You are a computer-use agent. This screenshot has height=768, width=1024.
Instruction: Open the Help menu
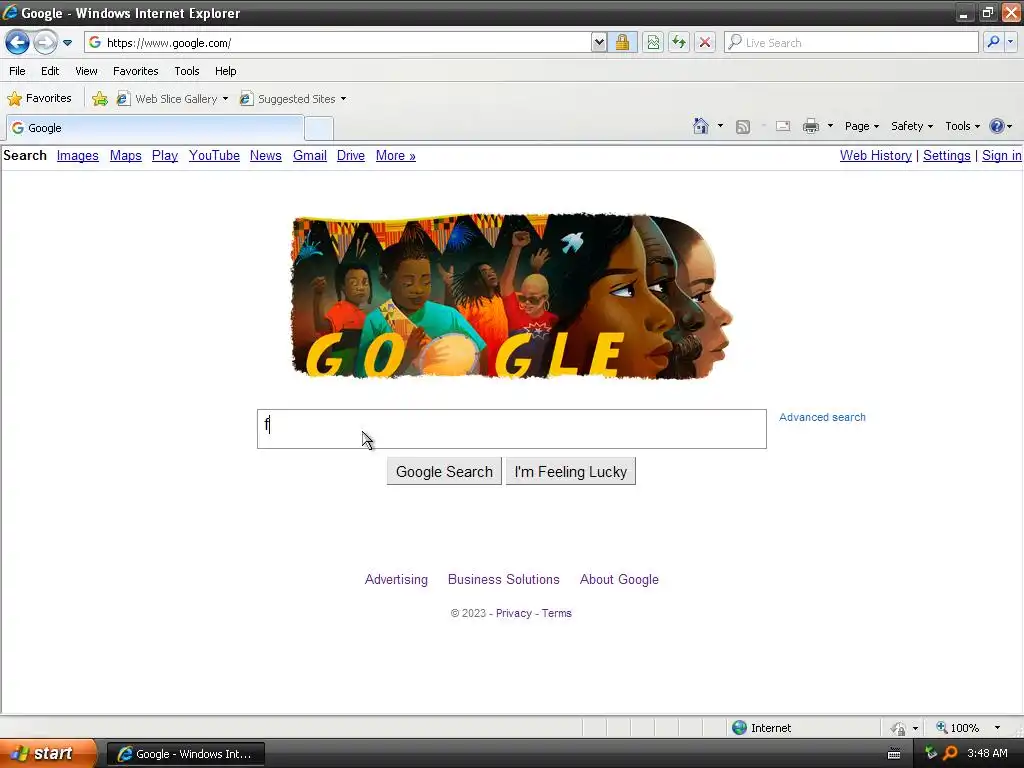225,71
